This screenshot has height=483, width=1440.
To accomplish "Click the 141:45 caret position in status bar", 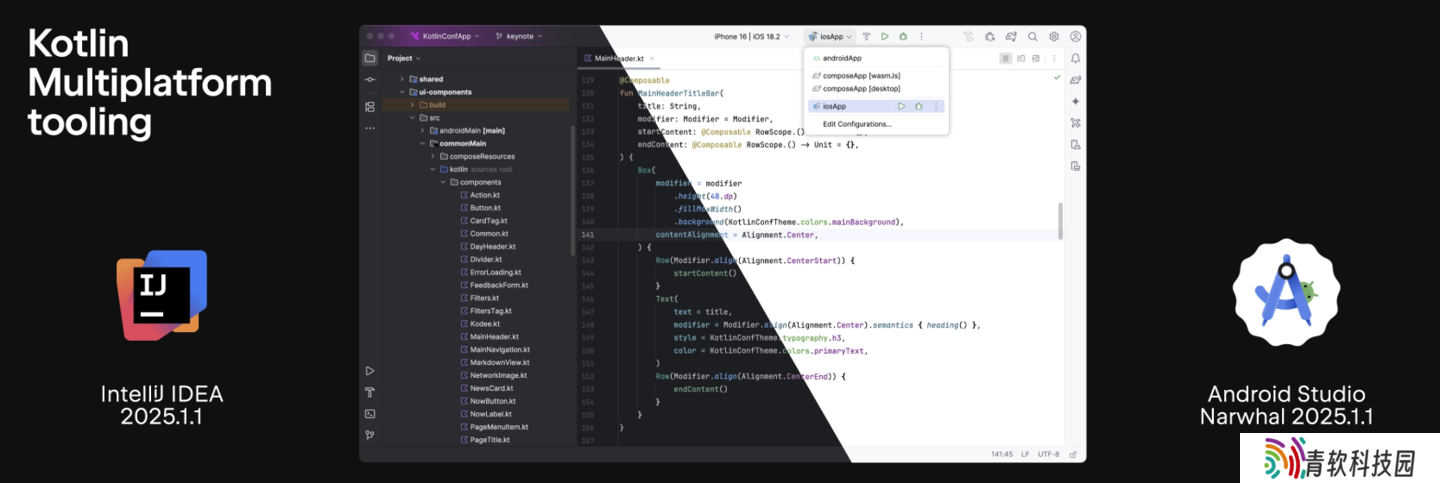I will [x=1002, y=453].
